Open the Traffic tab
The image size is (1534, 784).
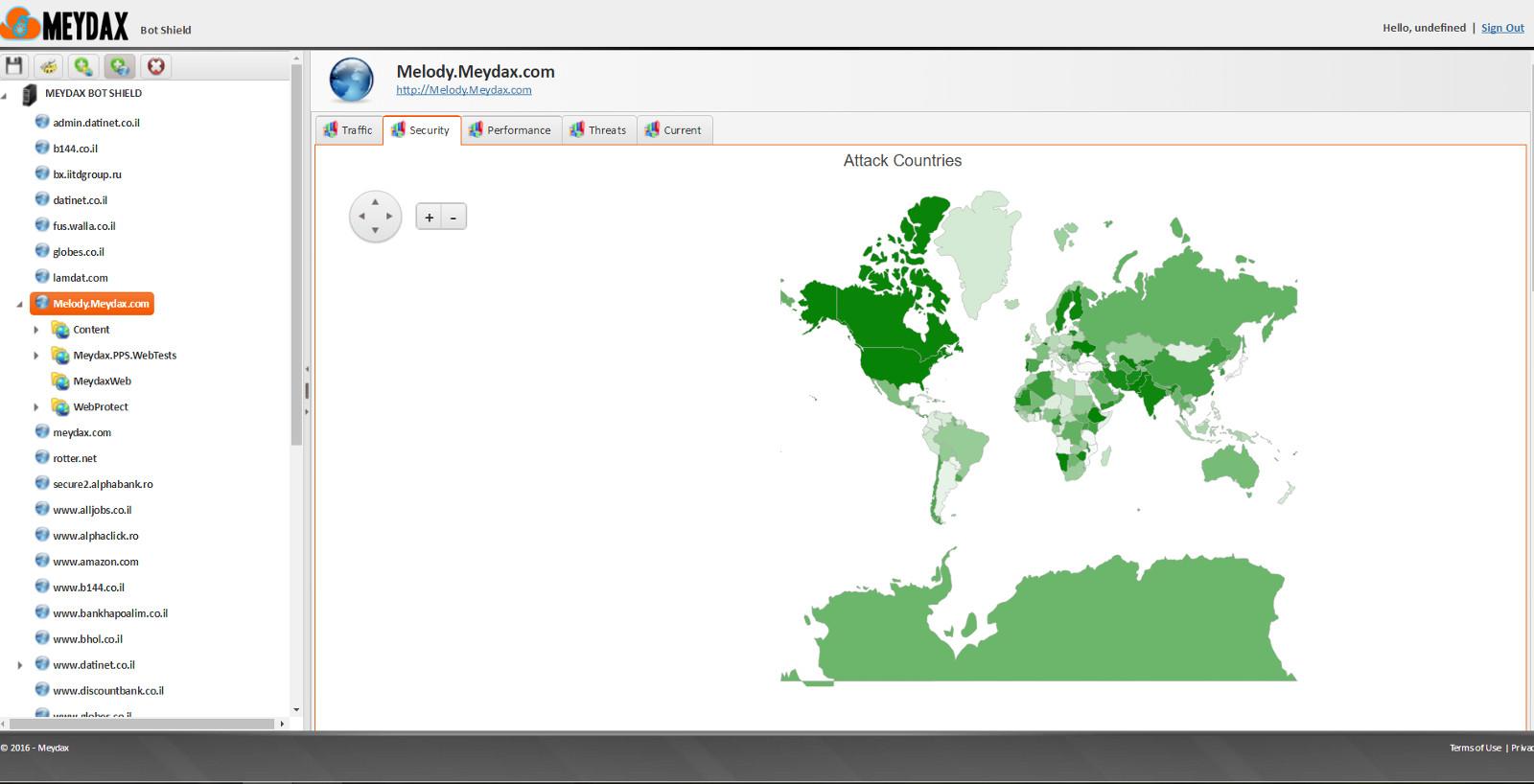click(x=348, y=129)
